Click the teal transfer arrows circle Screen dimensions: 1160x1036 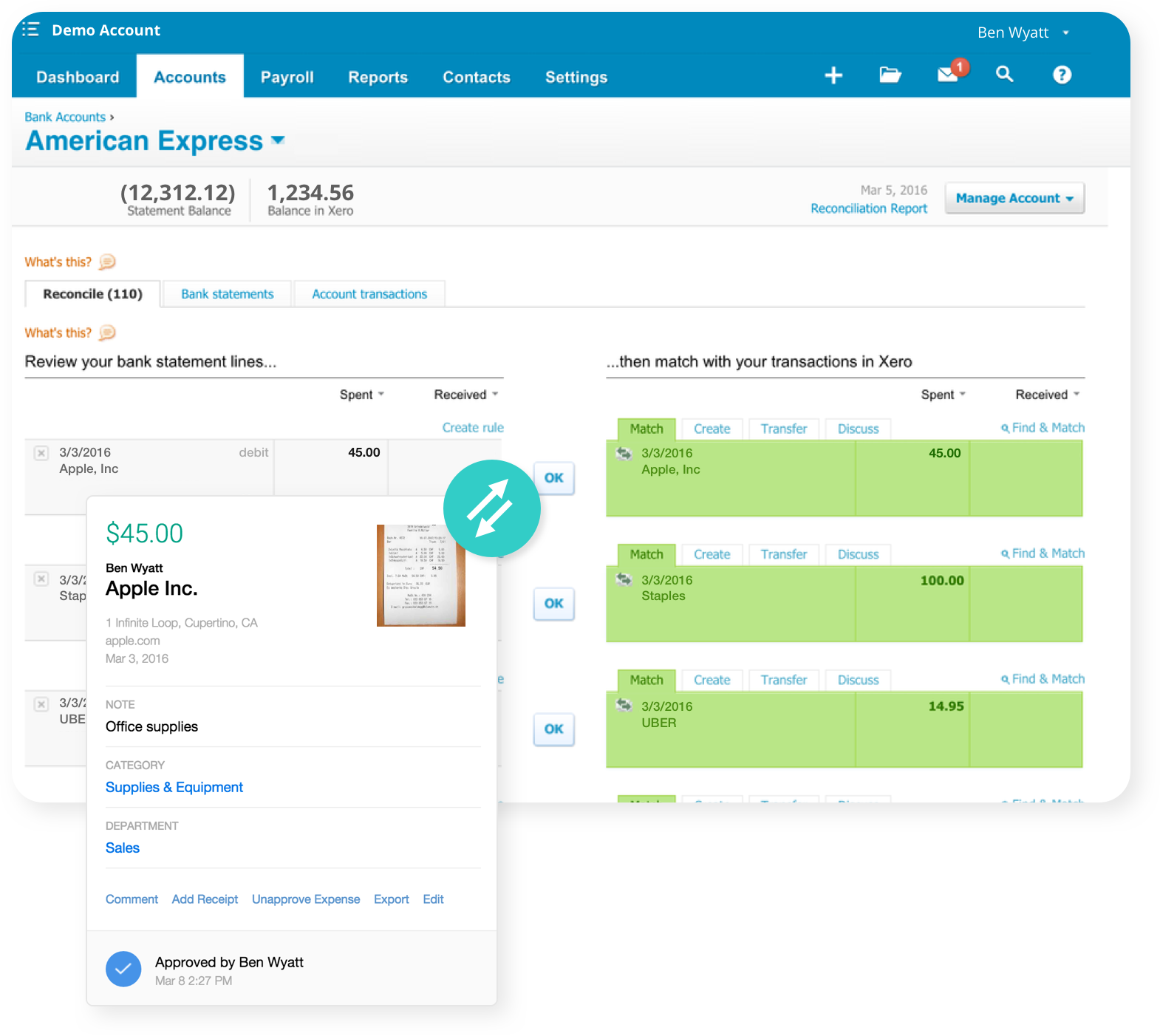coord(492,508)
